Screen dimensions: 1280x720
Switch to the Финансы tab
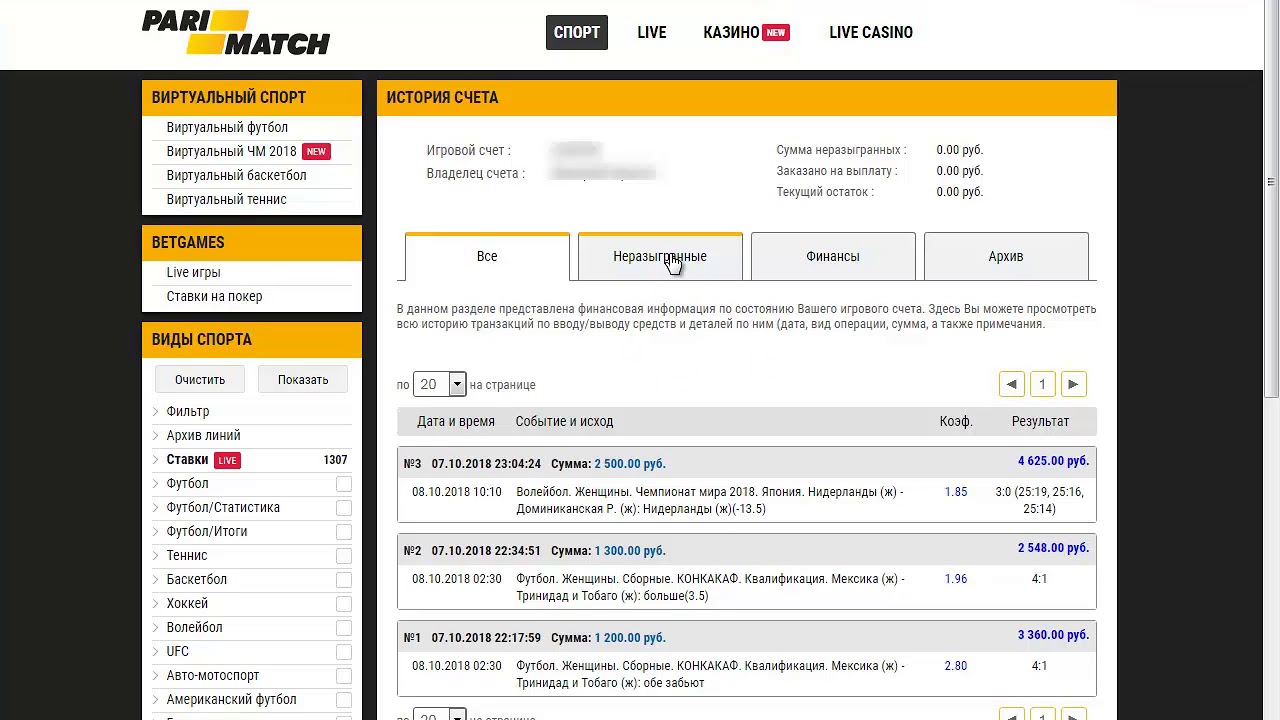point(833,257)
